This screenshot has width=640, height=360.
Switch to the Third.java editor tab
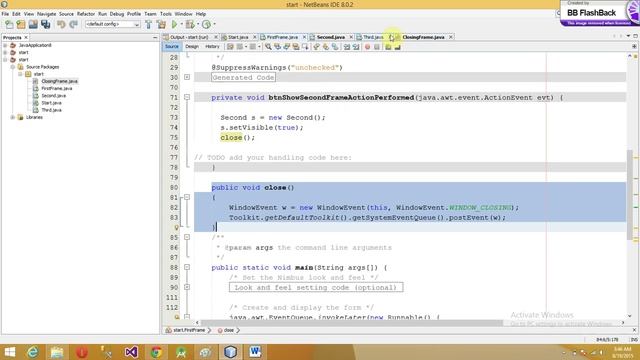(x=373, y=37)
